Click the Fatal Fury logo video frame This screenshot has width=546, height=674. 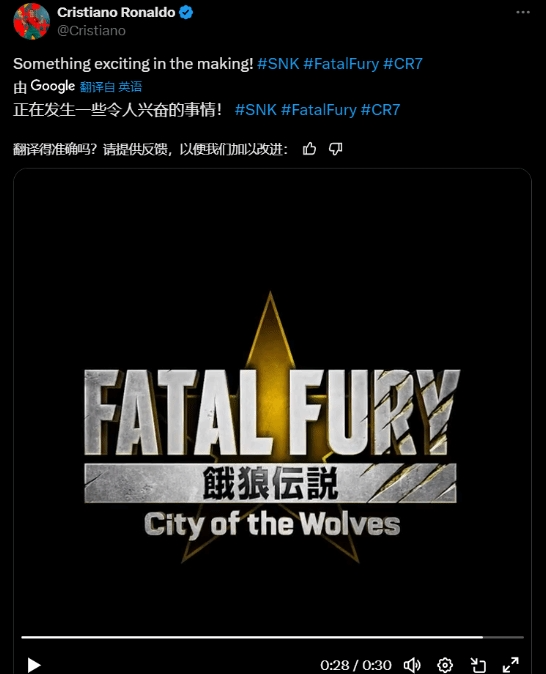272,426
